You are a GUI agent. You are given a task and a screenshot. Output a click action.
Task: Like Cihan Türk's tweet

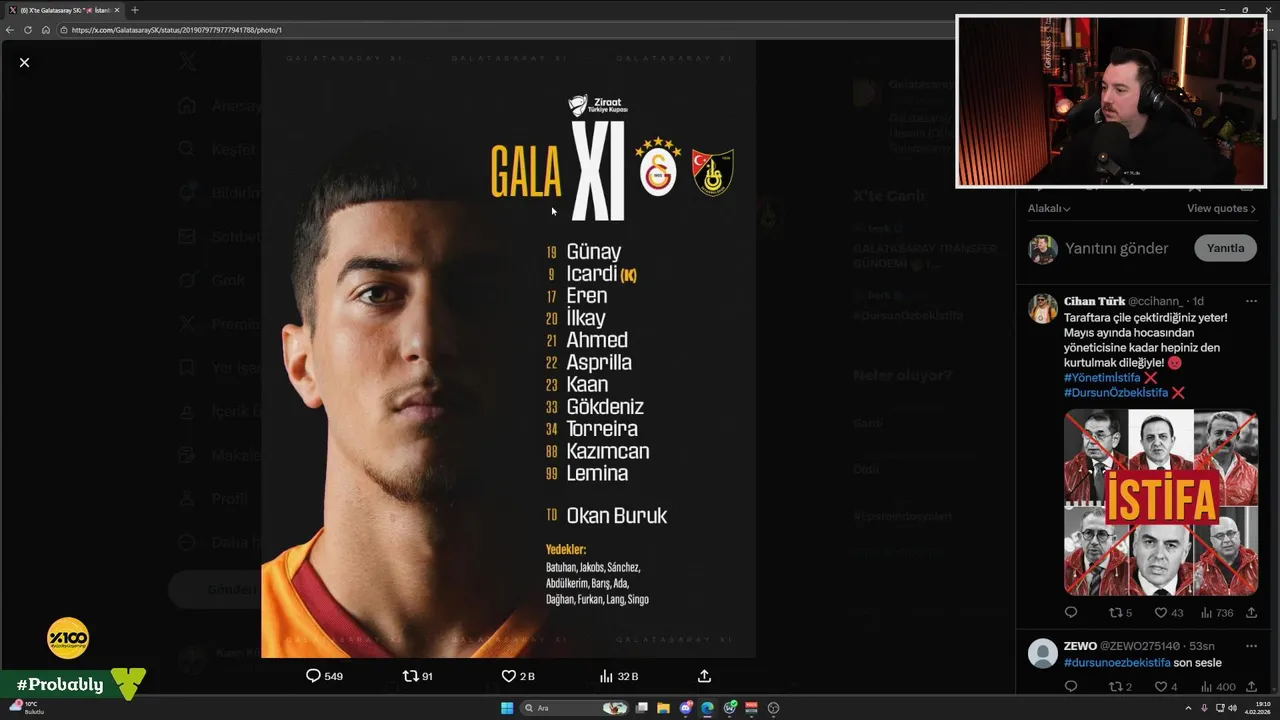click(x=1168, y=612)
